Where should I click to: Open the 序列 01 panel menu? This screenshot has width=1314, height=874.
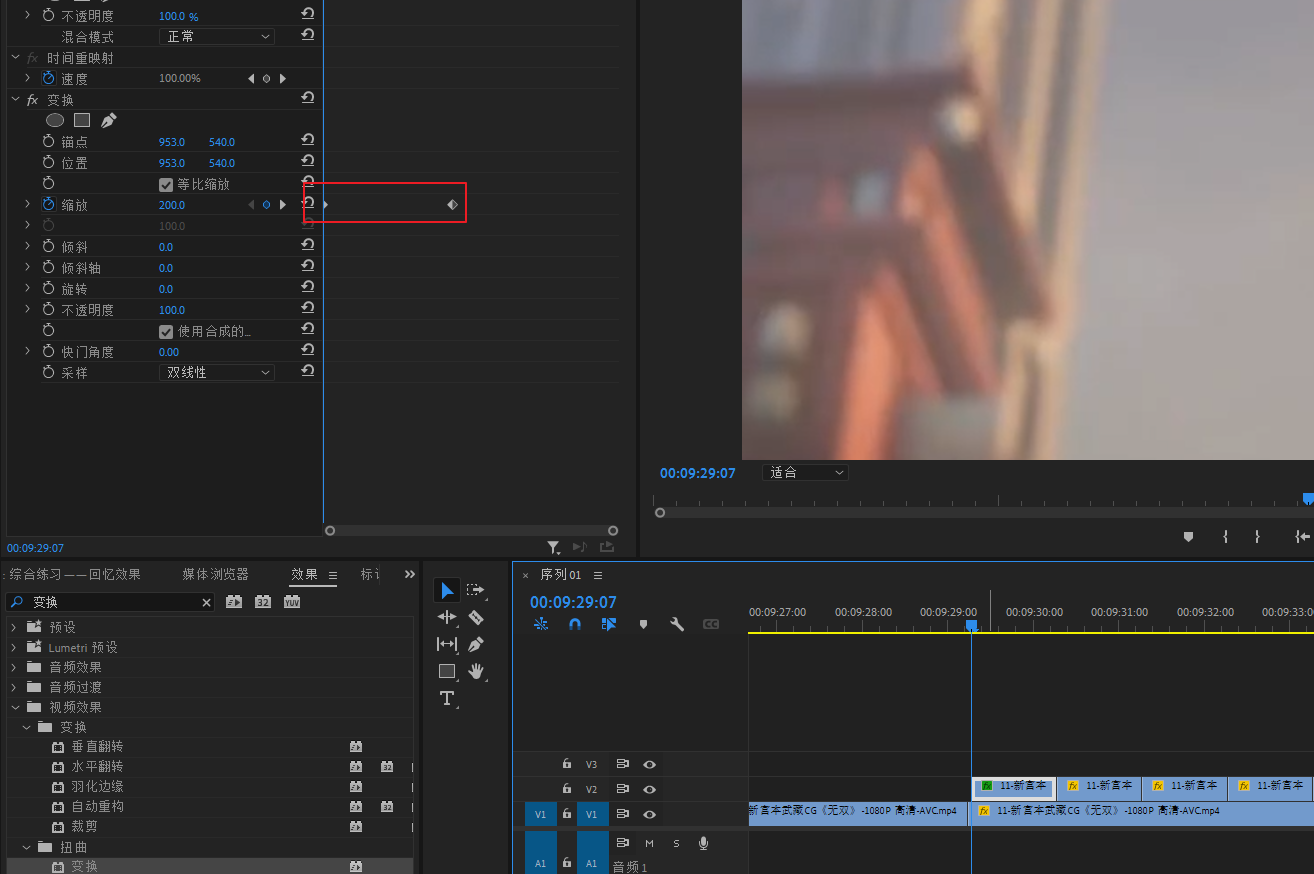point(598,575)
